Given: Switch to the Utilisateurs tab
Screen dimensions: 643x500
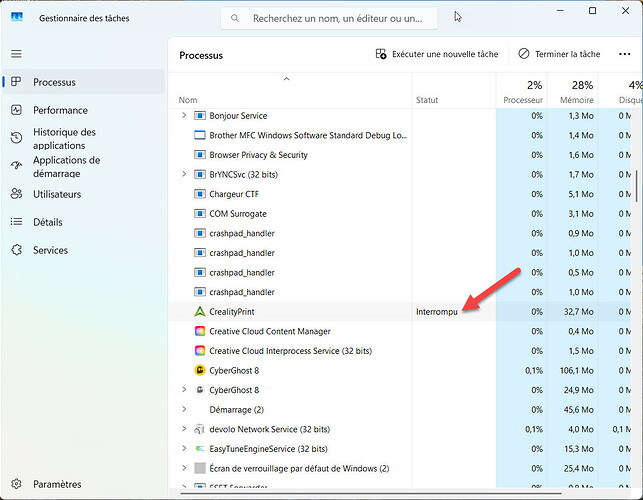Looking at the screenshot, I should [84, 194].
